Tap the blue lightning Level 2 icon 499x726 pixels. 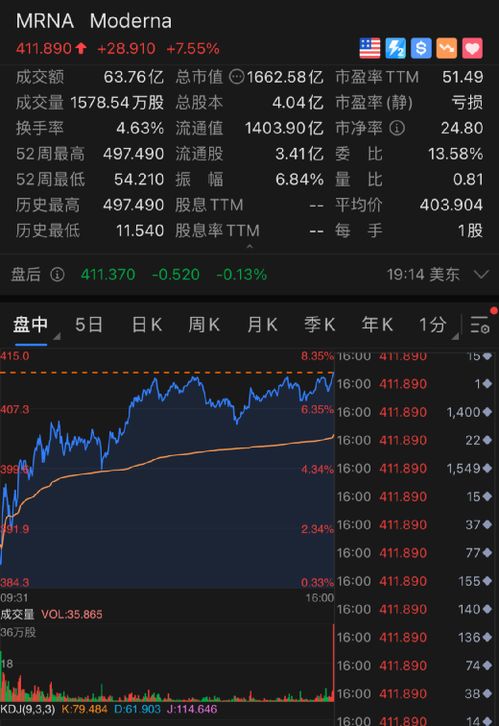point(396,48)
